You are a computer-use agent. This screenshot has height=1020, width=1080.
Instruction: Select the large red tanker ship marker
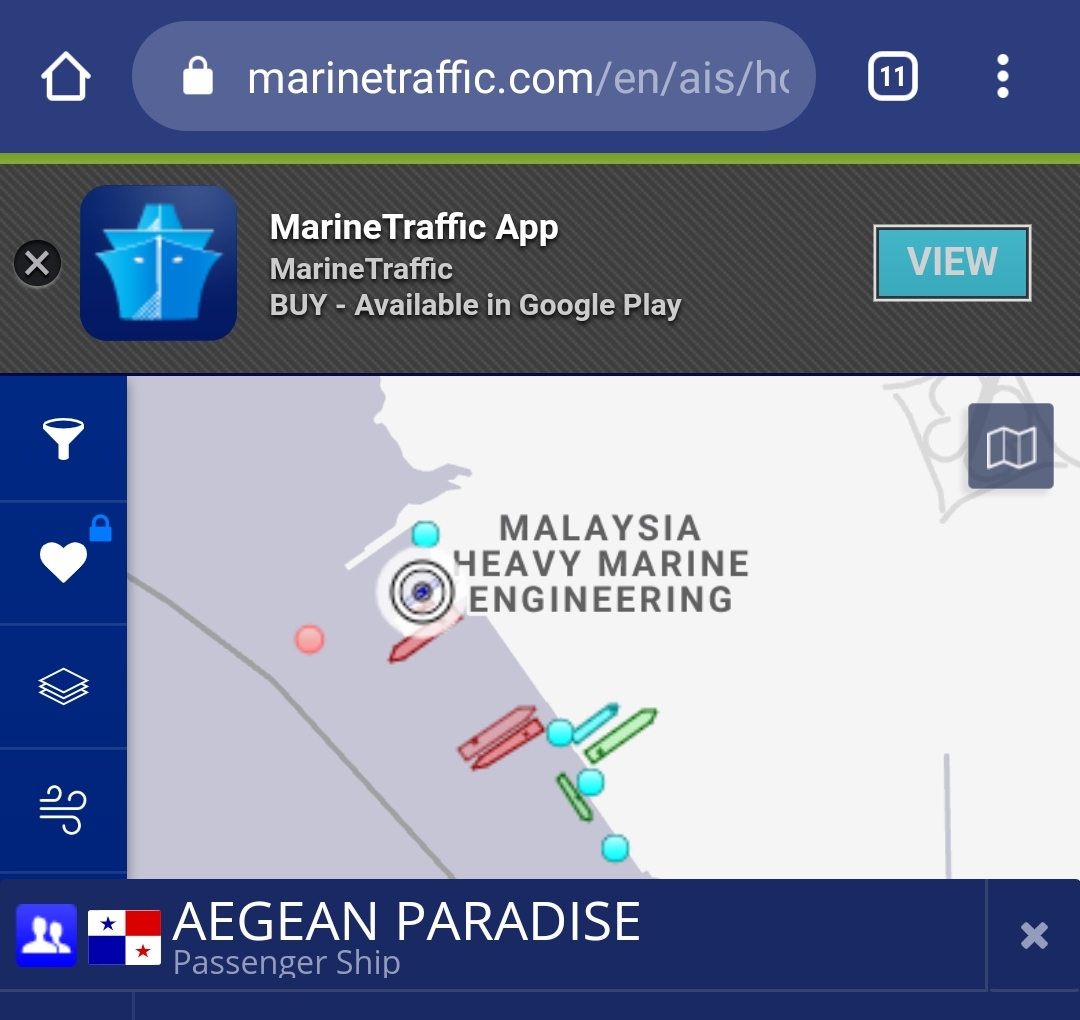(501, 736)
